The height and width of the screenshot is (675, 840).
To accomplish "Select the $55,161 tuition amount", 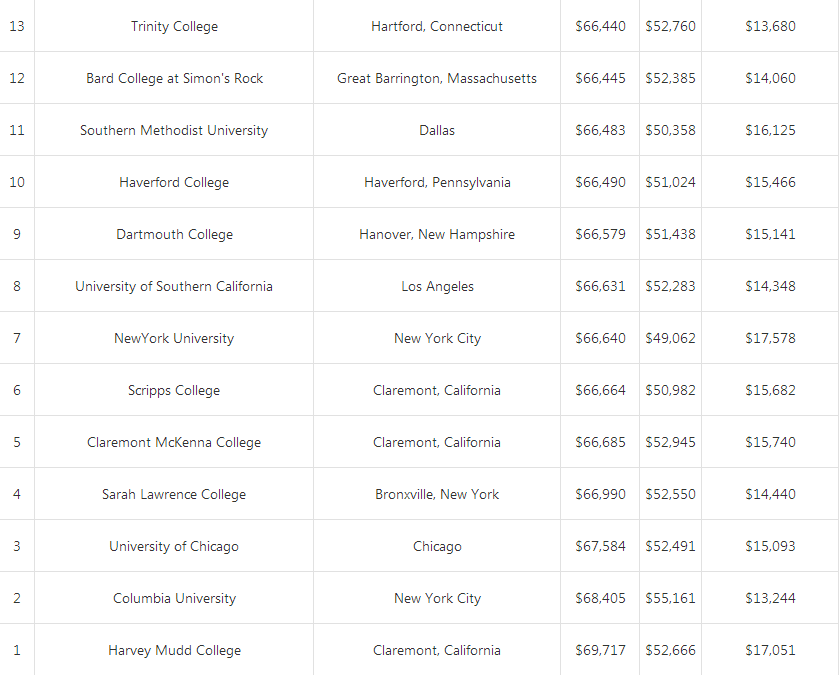I will click(670, 598).
